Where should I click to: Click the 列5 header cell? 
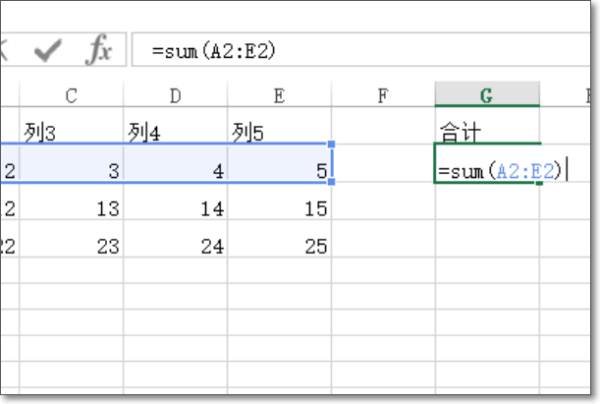tap(279, 131)
